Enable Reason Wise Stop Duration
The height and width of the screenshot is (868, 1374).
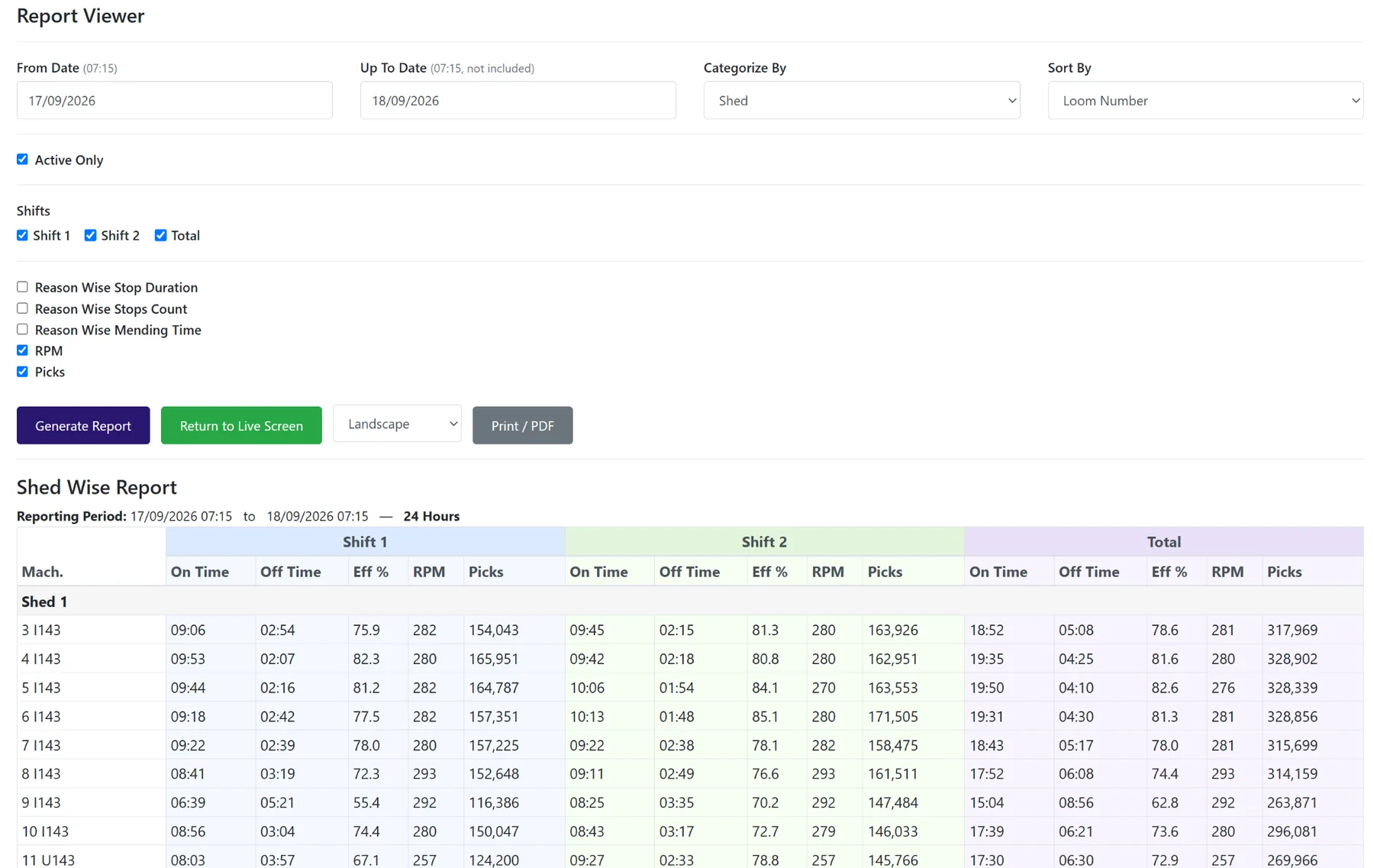tap(22, 287)
